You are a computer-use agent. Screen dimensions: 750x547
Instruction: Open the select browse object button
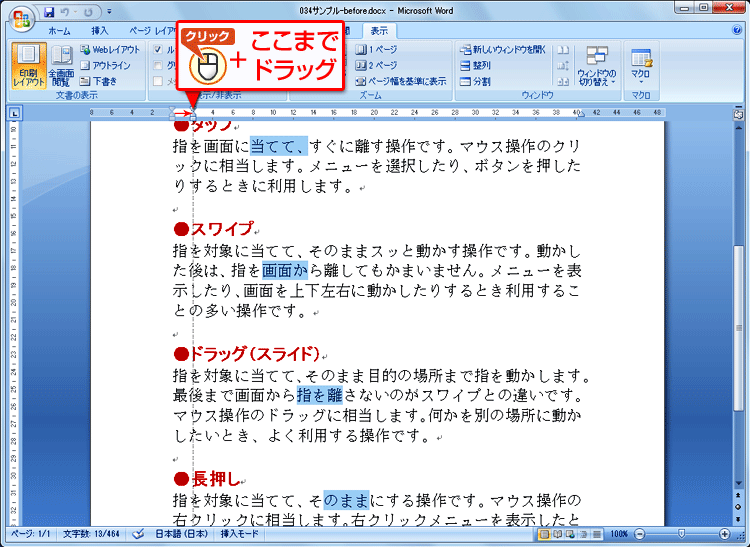click(739, 507)
